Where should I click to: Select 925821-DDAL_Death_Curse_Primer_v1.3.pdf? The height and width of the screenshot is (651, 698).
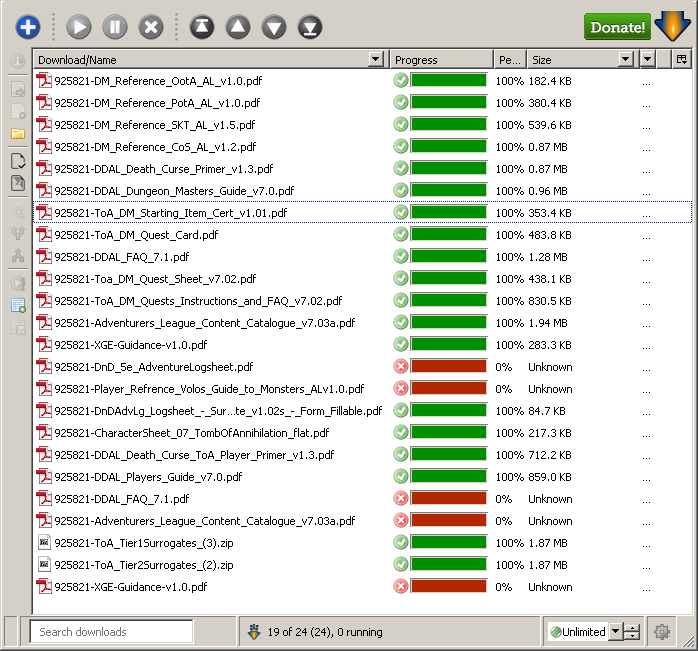pyautogui.click(x=362, y=169)
